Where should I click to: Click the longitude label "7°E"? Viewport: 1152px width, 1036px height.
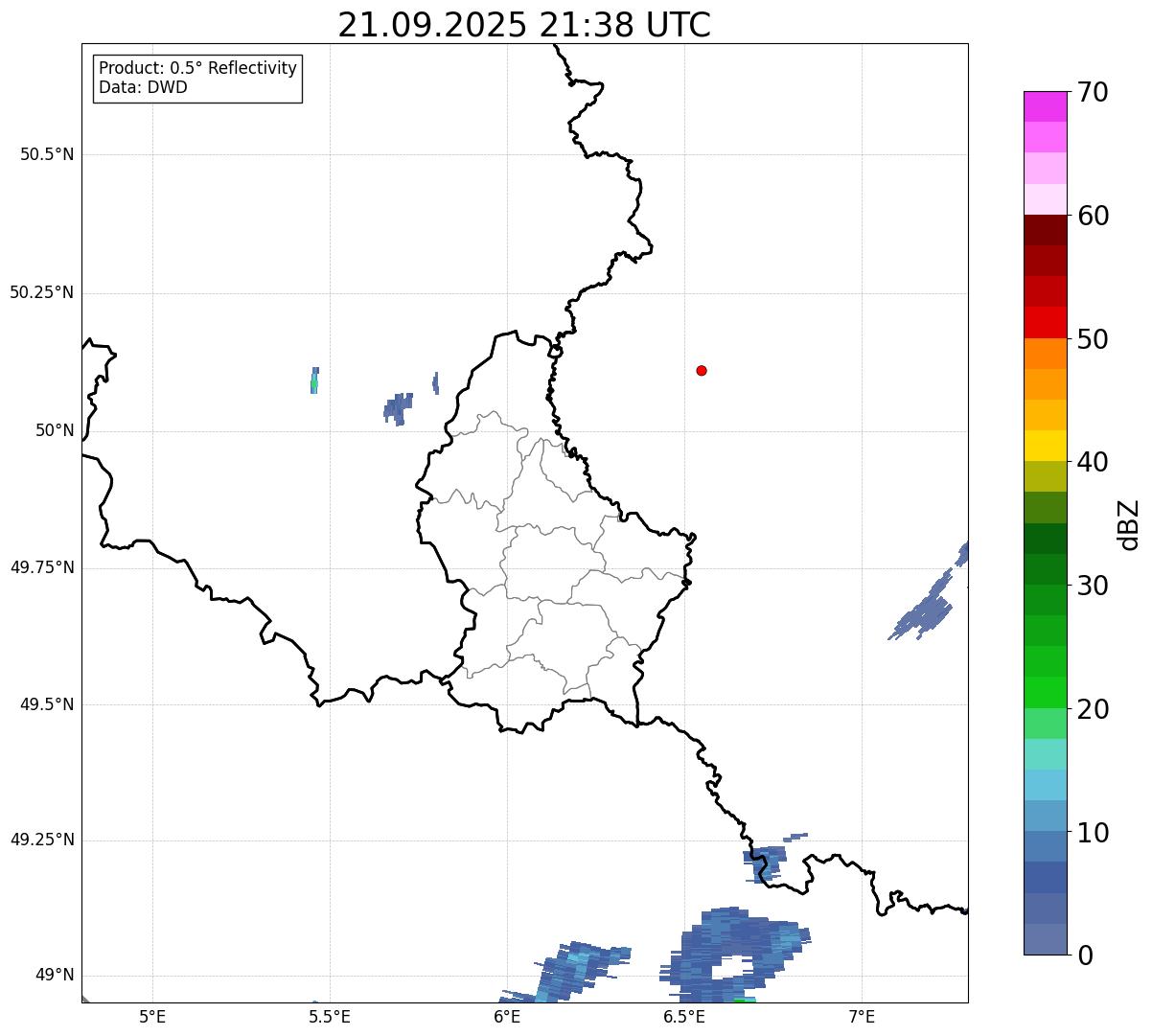tap(862, 1016)
